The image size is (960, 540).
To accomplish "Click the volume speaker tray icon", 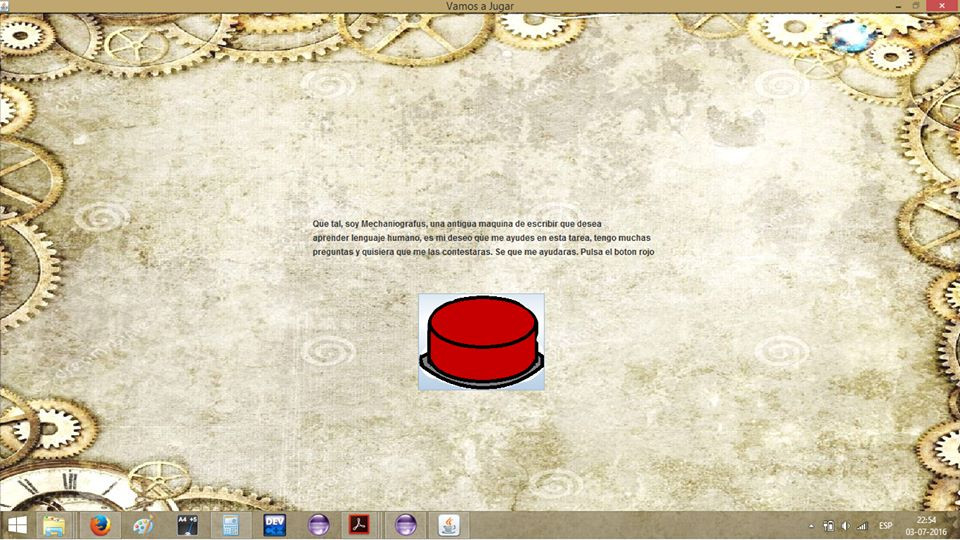I will point(846,526).
